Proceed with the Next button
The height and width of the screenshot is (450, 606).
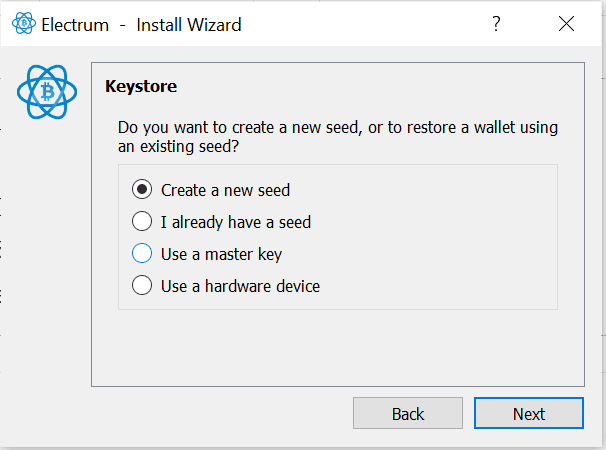coord(529,413)
